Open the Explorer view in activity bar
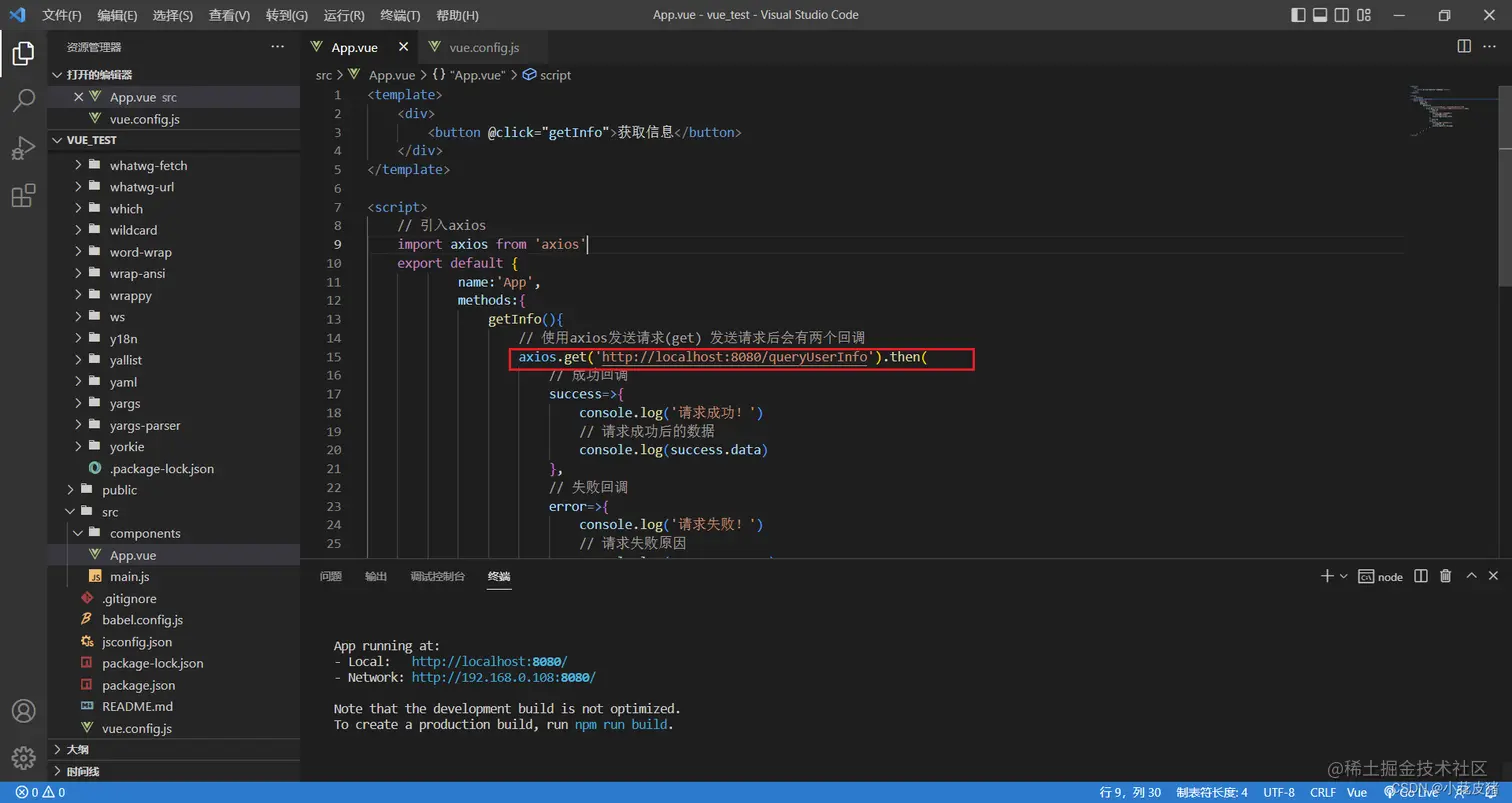Viewport: 1512px width, 803px height. (x=23, y=53)
